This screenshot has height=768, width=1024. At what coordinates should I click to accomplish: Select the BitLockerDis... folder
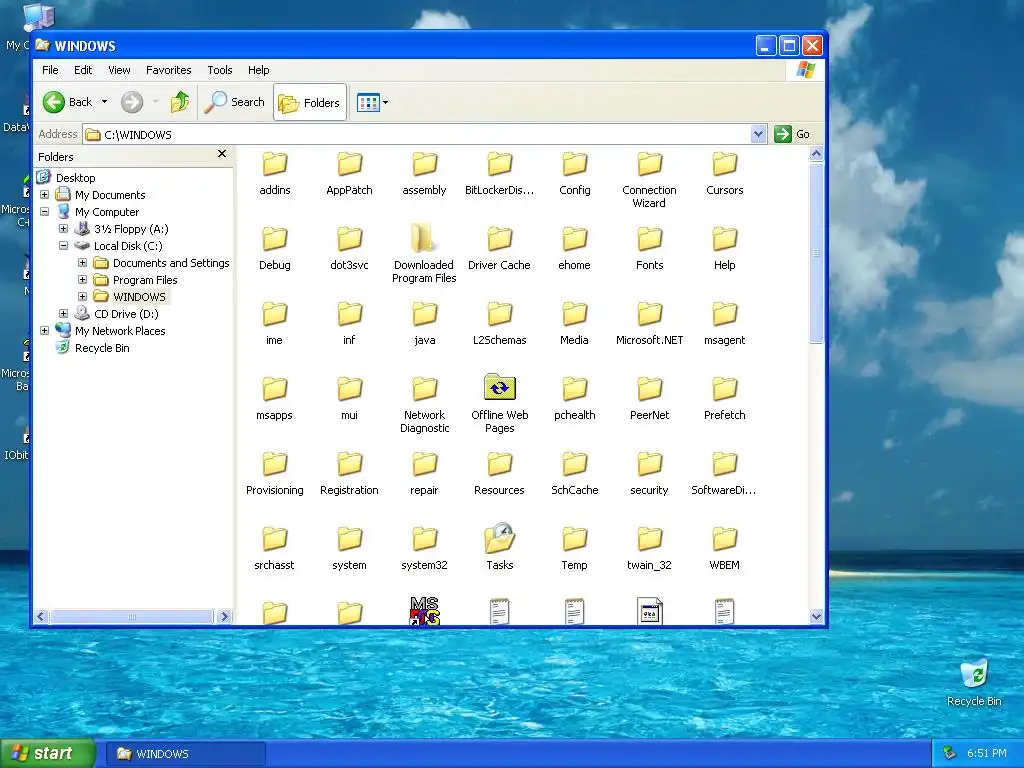(x=500, y=174)
